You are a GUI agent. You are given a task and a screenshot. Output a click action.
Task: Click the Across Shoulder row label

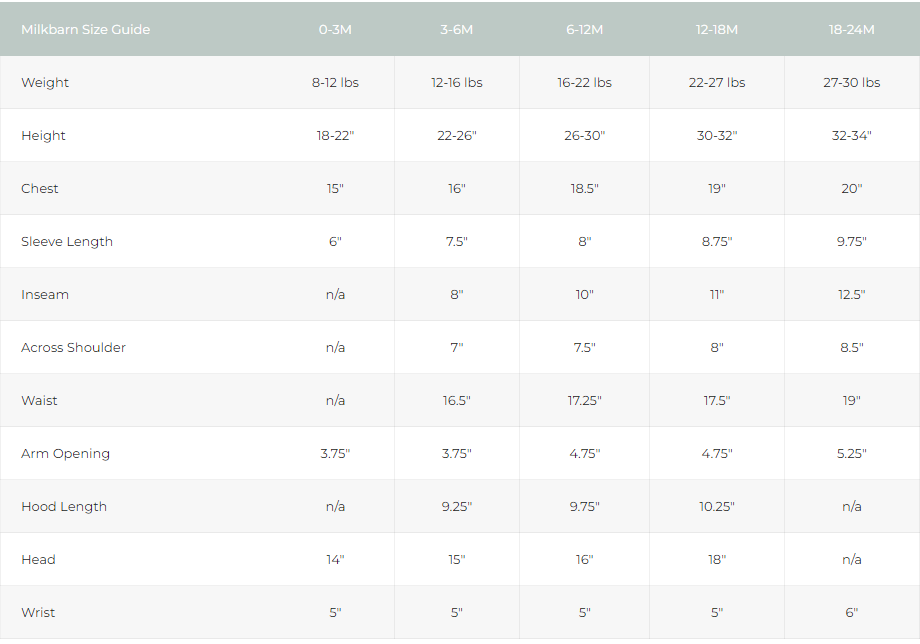[x=73, y=347]
